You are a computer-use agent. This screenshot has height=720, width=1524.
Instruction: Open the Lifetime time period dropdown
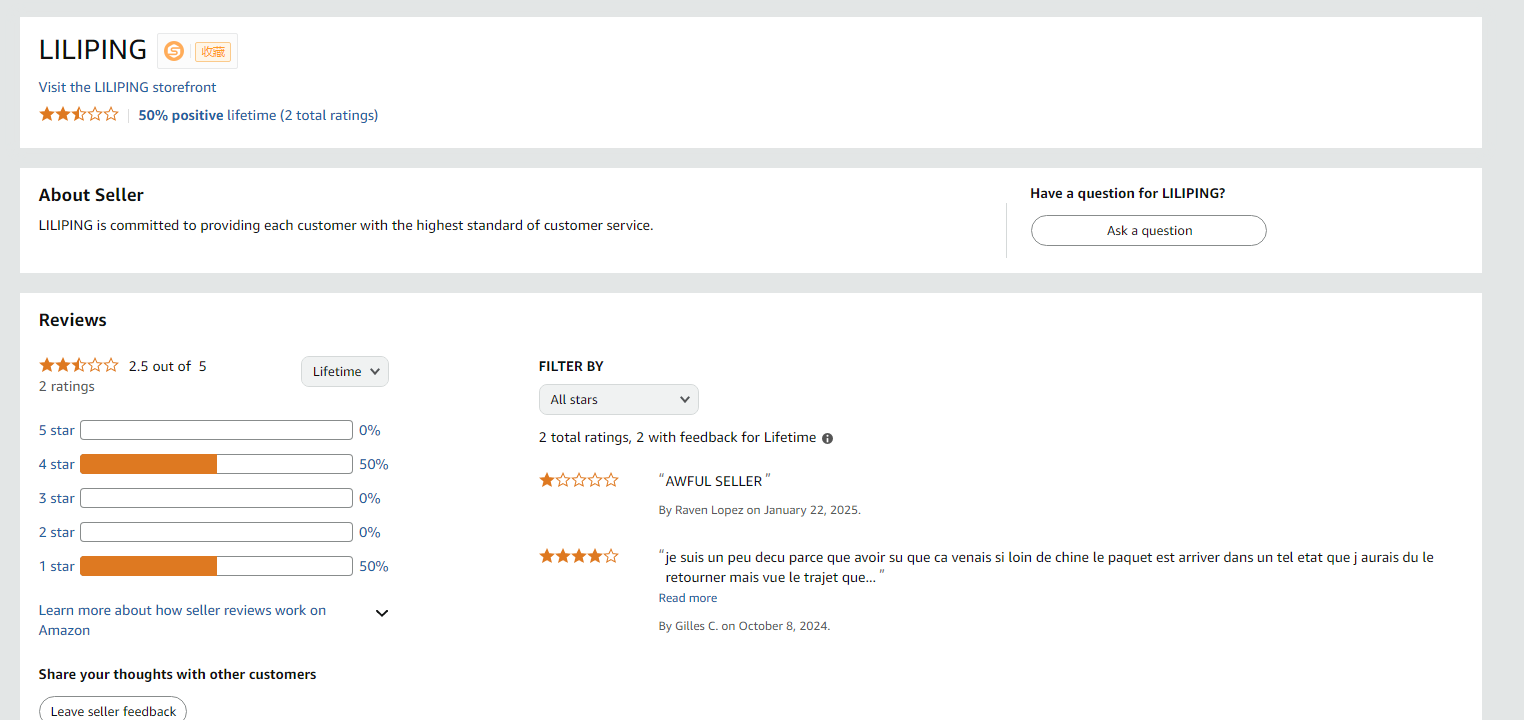344,372
